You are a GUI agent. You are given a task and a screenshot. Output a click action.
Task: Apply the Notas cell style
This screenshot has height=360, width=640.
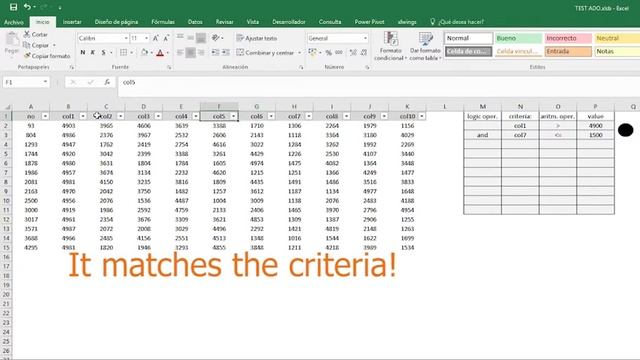tap(617, 51)
